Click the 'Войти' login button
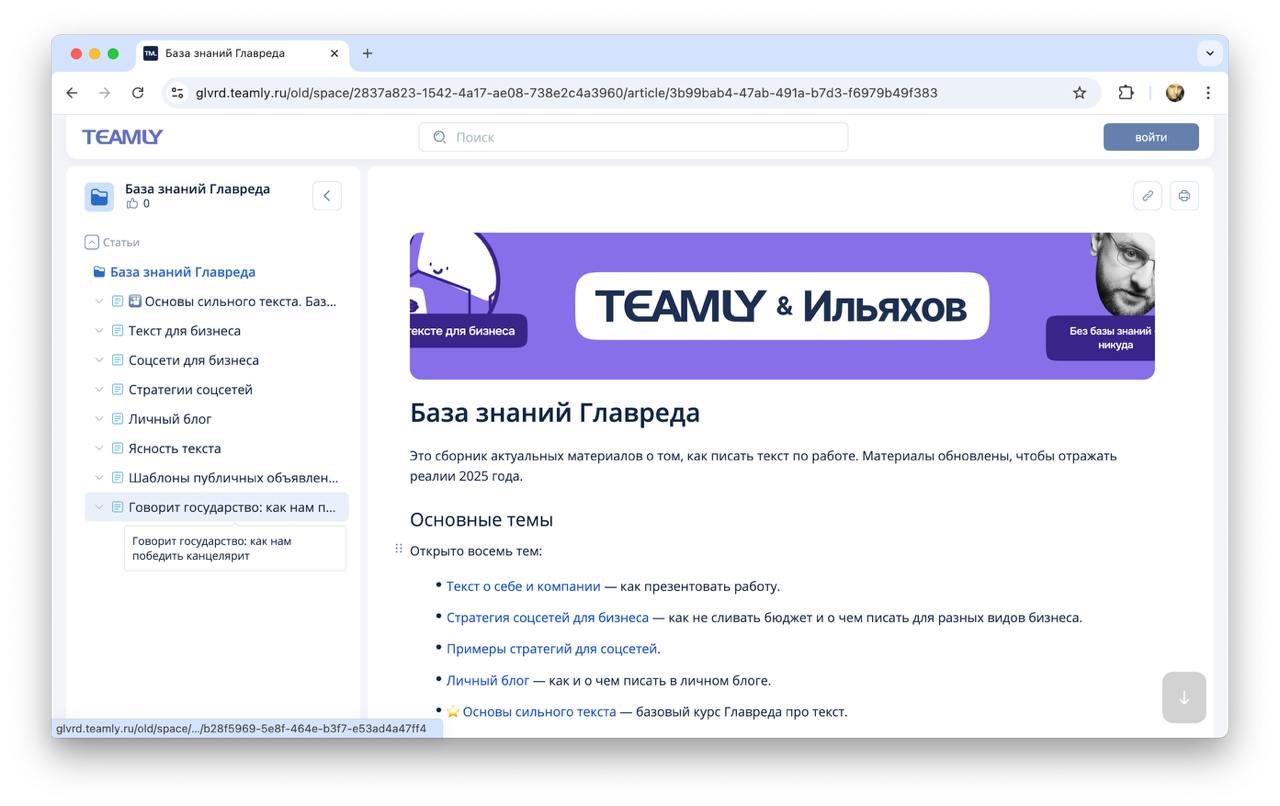The width and height of the screenshot is (1280, 806). (1151, 137)
